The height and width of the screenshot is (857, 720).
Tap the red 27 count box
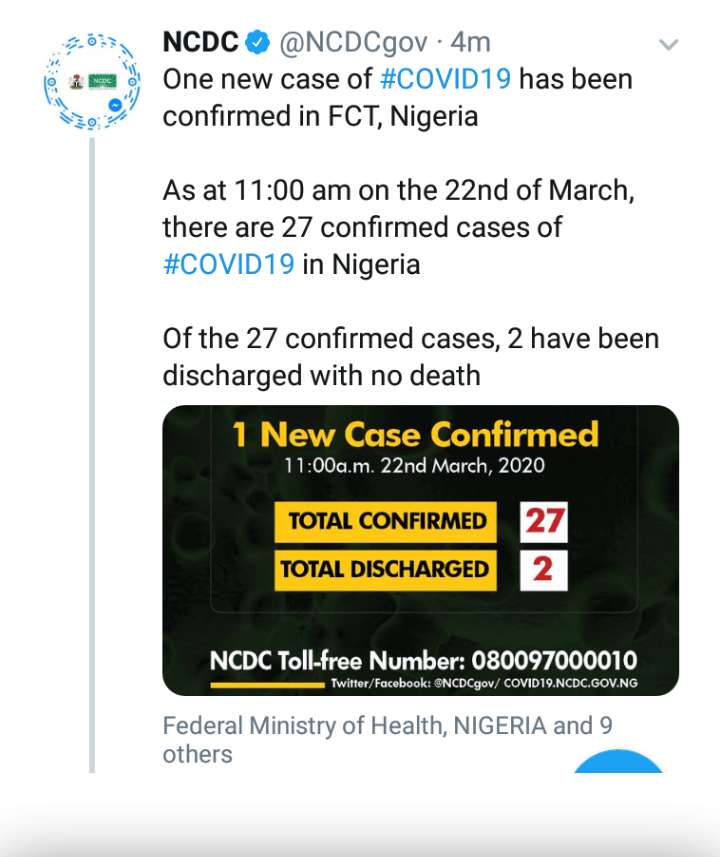click(x=544, y=521)
